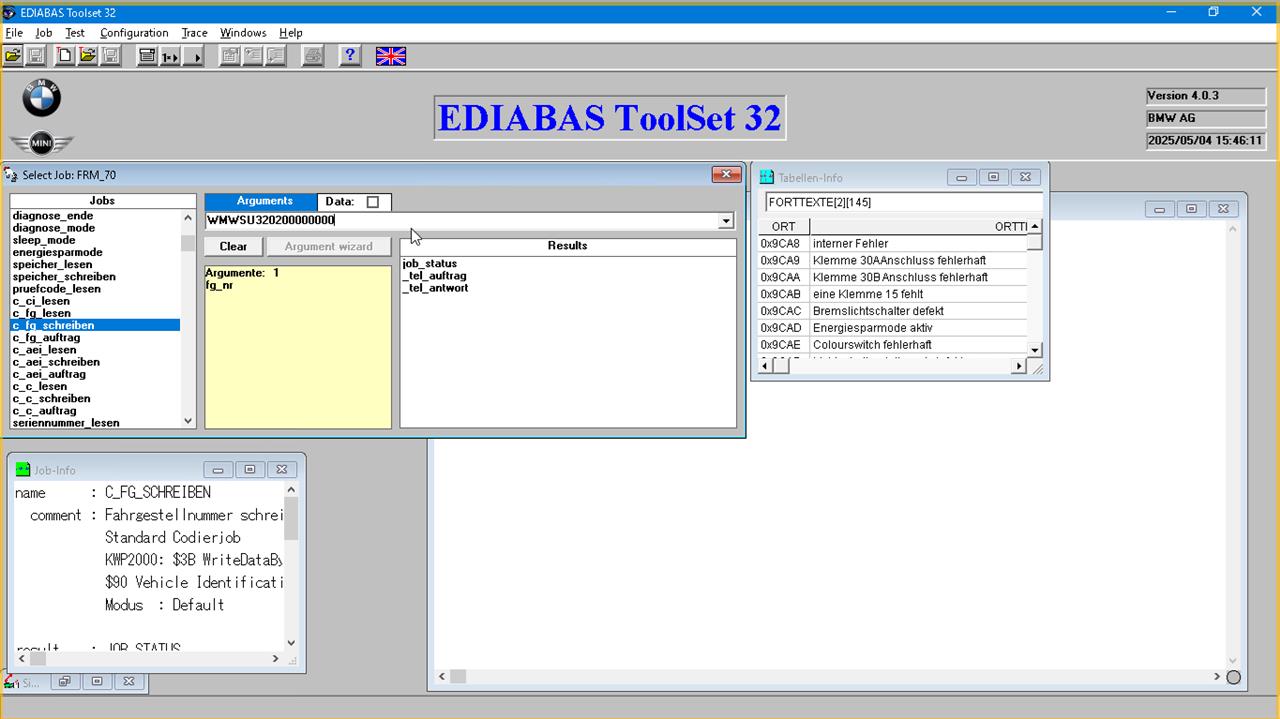Select the diagnose_mode job
The image size is (1280, 719).
coord(54,228)
